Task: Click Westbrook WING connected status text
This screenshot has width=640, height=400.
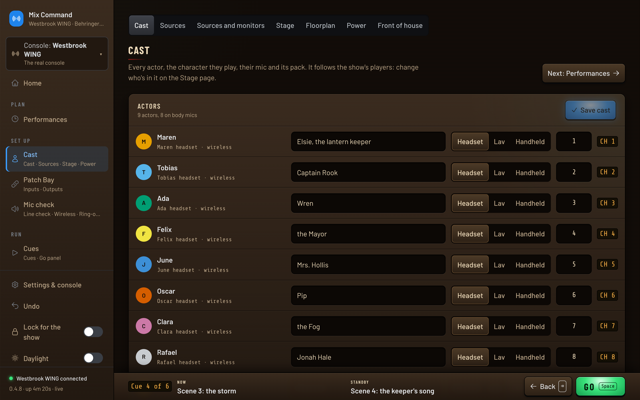Action: [x=51, y=378]
